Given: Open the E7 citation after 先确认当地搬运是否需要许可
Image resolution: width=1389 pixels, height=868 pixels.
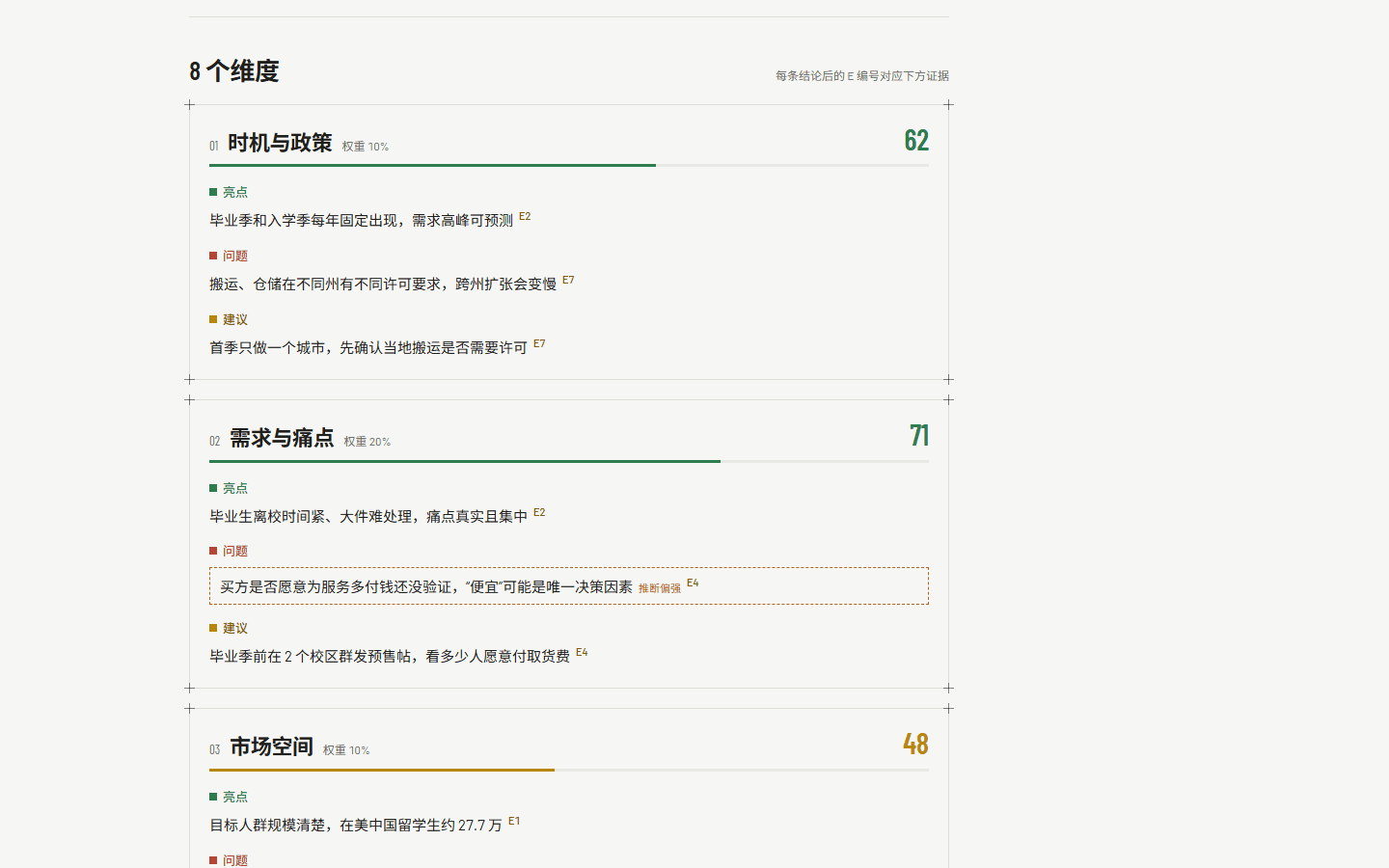Looking at the screenshot, I should pyautogui.click(x=539, y=343).
